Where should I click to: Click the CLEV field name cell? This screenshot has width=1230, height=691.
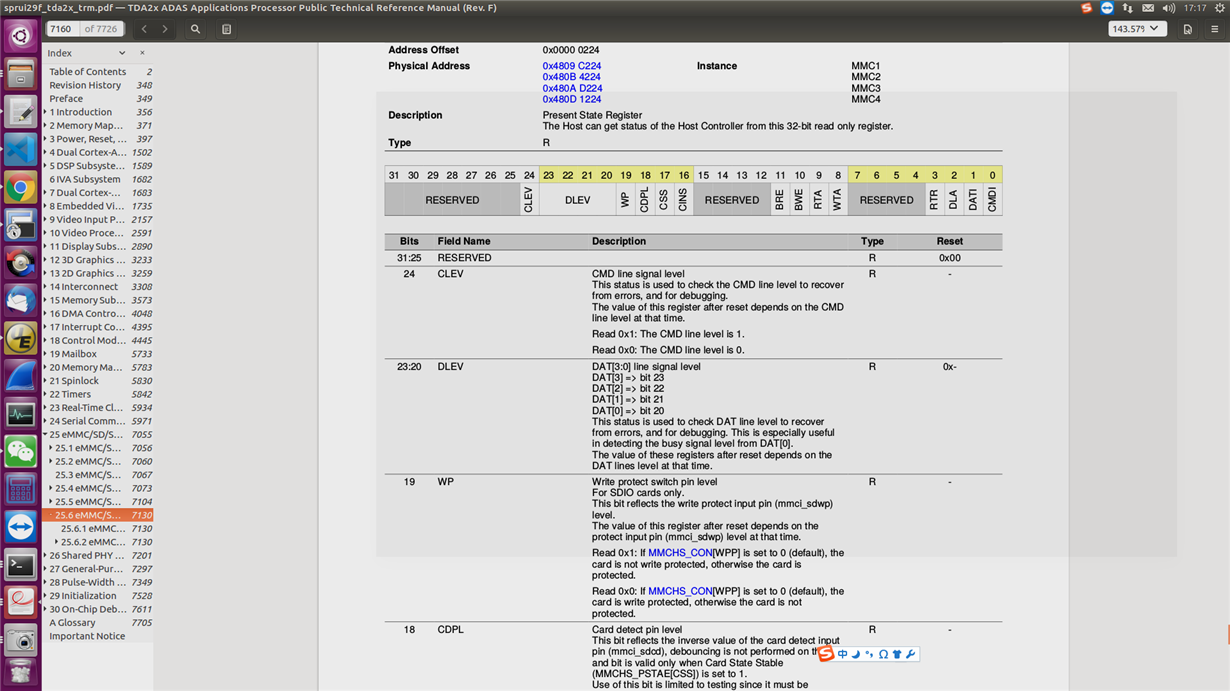click(451, 274)
